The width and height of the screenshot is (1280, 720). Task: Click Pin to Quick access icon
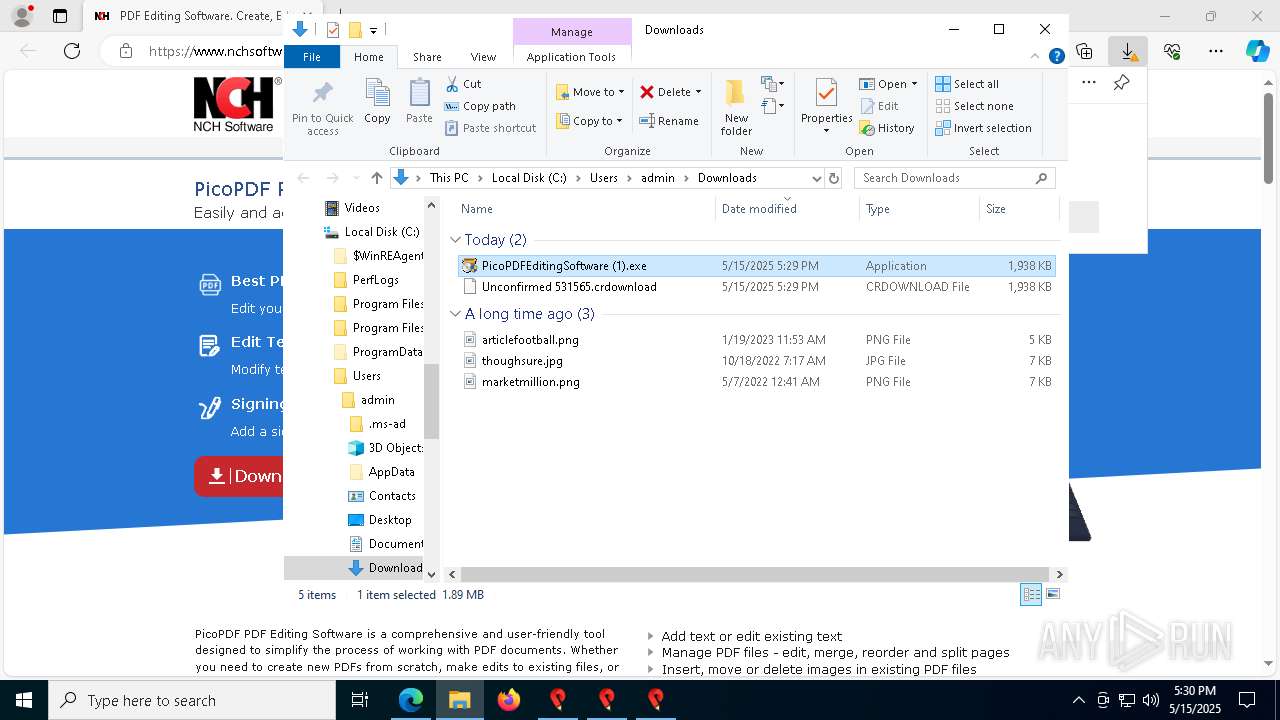click(322, 108)
